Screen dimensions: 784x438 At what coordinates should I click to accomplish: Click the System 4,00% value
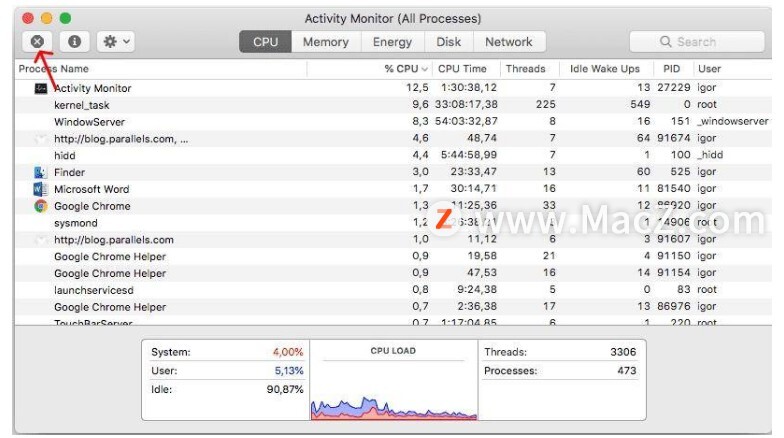coord(288,352)
